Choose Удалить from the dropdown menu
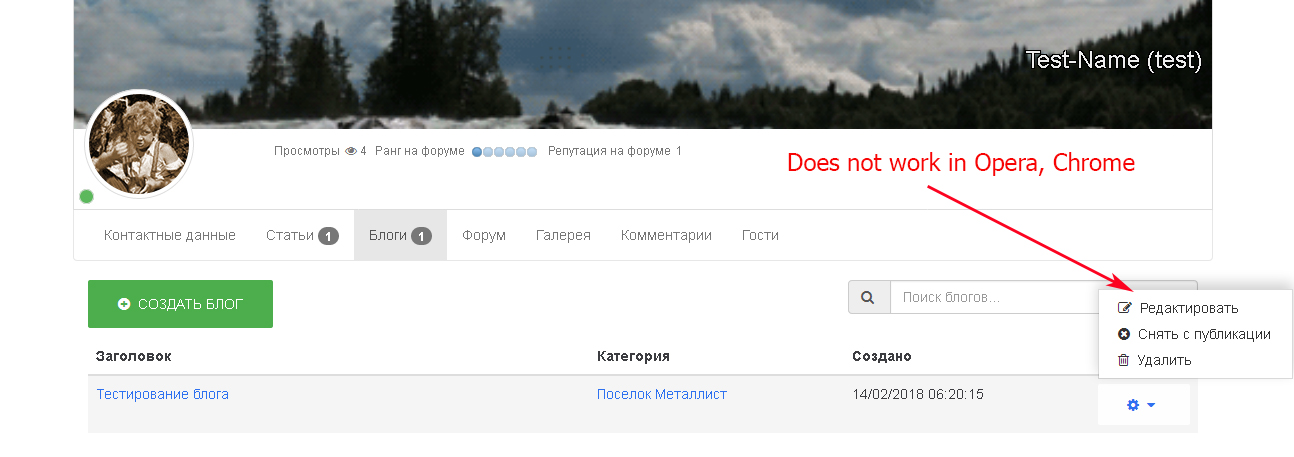Image resolution: width=1294 pixels, height=457 pixels. (x=1195, y=360)
